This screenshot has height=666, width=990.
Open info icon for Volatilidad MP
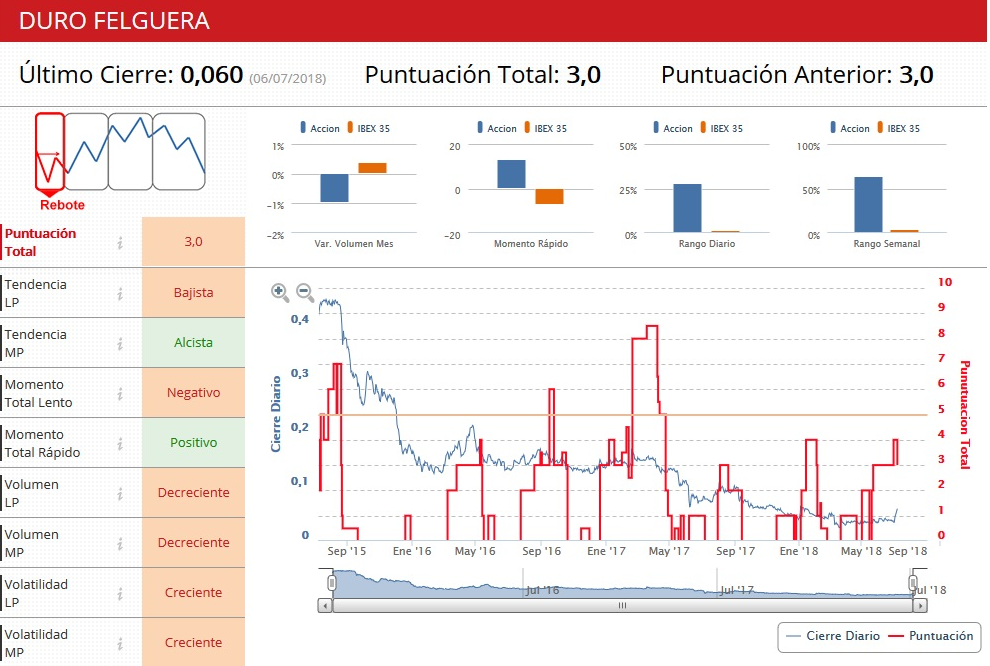[120, 643]
